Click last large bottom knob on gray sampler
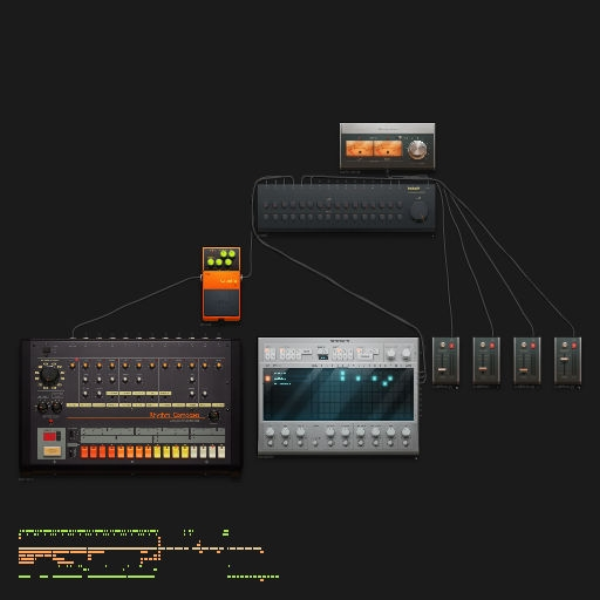Viewport: 600px width, 600px height. pyautogui.click(x=406, y=432)
